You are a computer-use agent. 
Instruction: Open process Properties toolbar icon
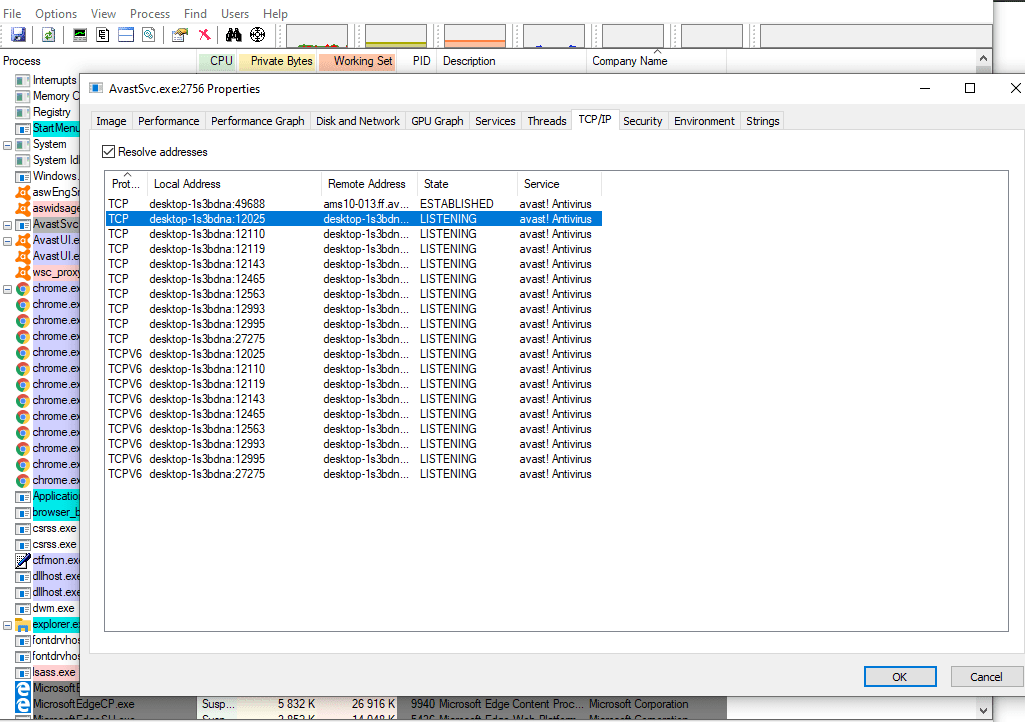click(x=180, y=35)
